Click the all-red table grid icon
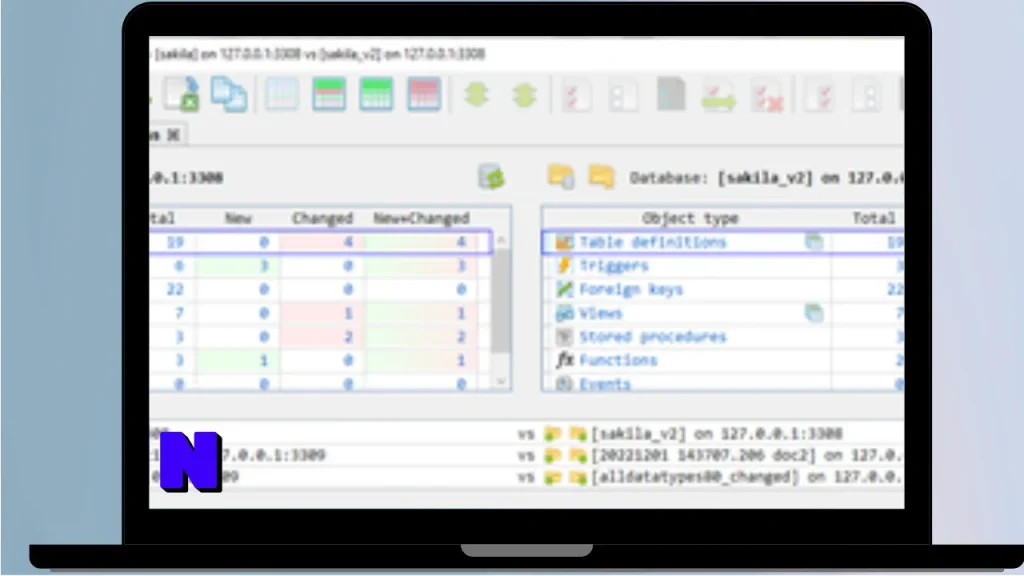The width and height of the screenshot is (1024, 576). [x=424, y=94]
